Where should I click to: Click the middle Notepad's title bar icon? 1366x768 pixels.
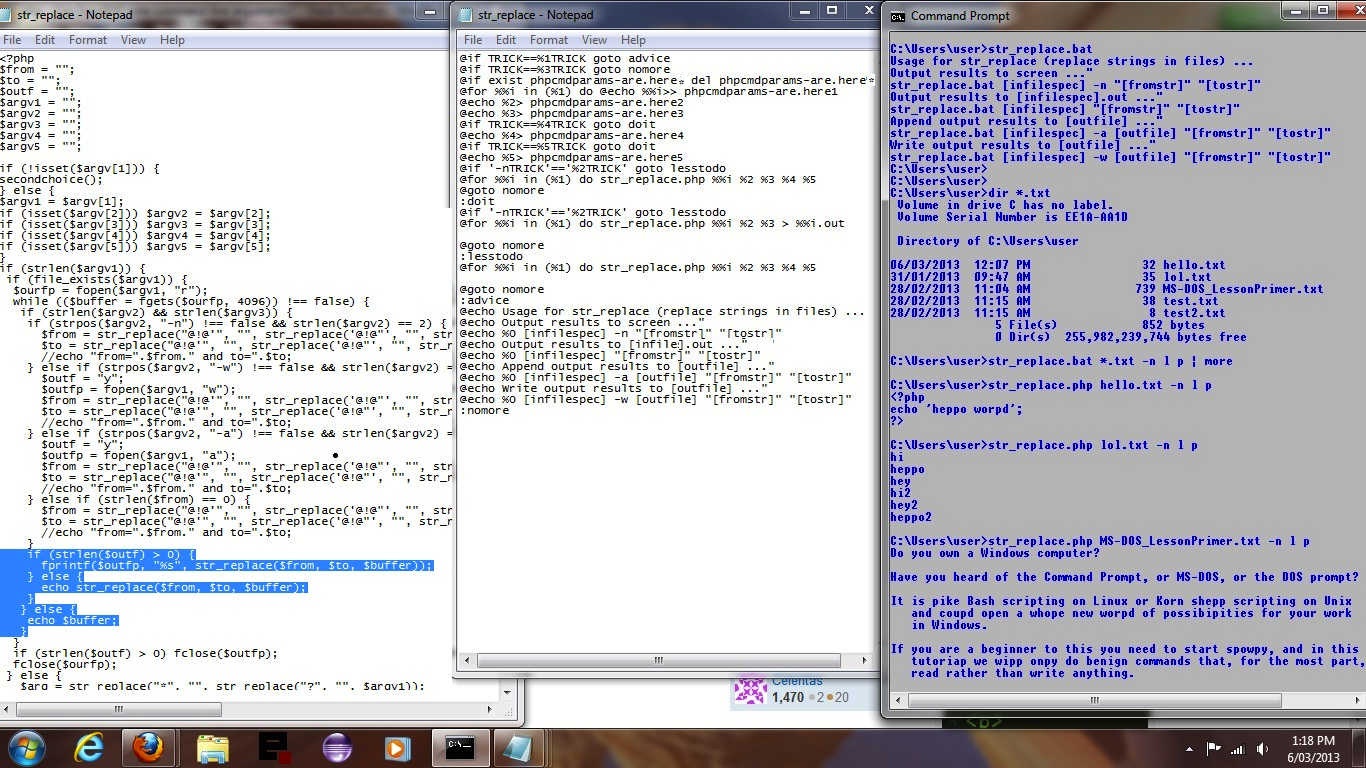pyautogui.click(x=465, y=15)
